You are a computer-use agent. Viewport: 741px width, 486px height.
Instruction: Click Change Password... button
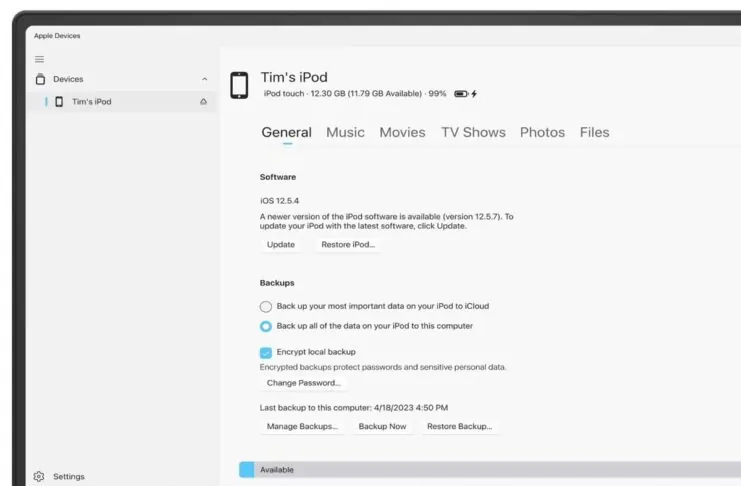pos(303,383)
